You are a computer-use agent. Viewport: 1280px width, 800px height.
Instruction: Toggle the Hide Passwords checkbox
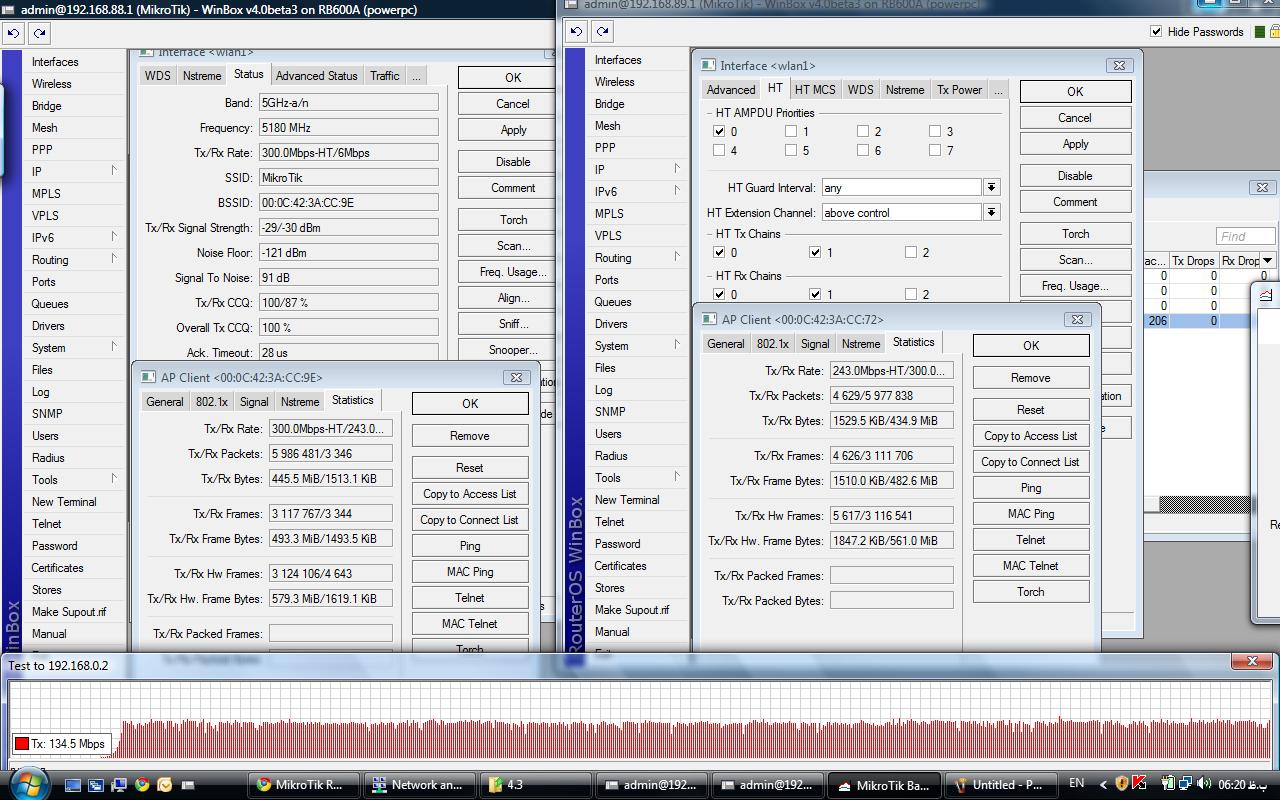pos(1157,31)
